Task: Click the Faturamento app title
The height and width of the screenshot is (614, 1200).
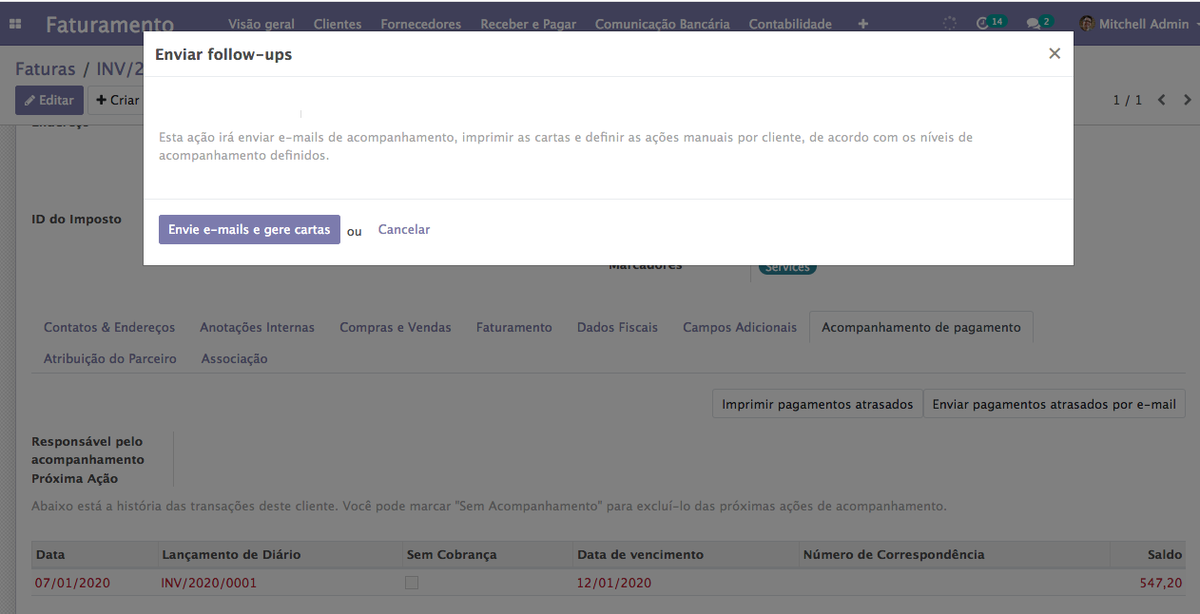Action: (x=110, y=25)
